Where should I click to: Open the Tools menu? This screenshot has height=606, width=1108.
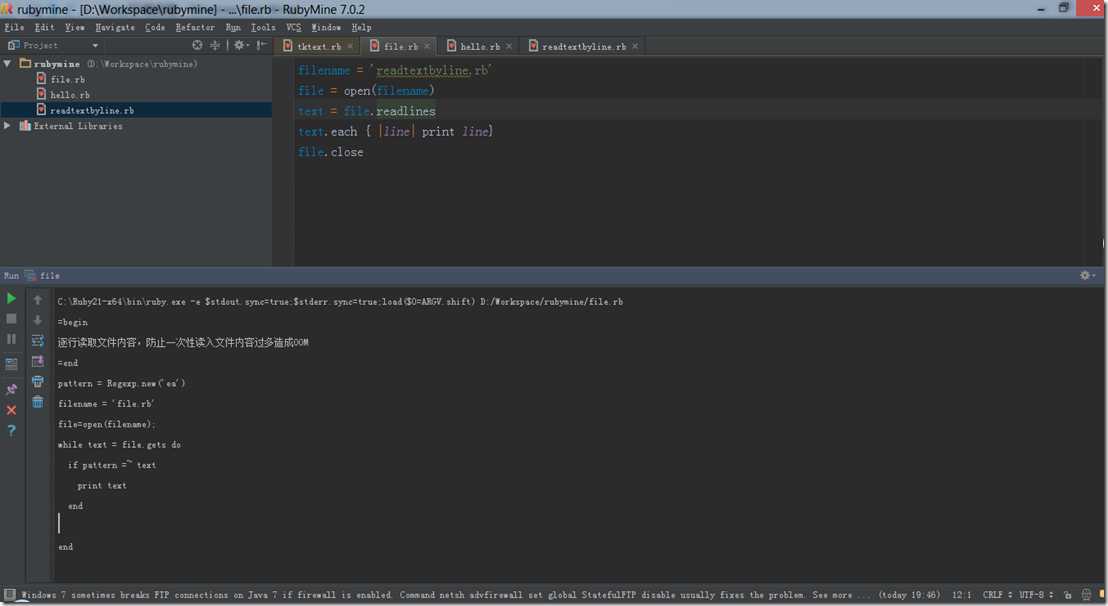tap(263, 28)
